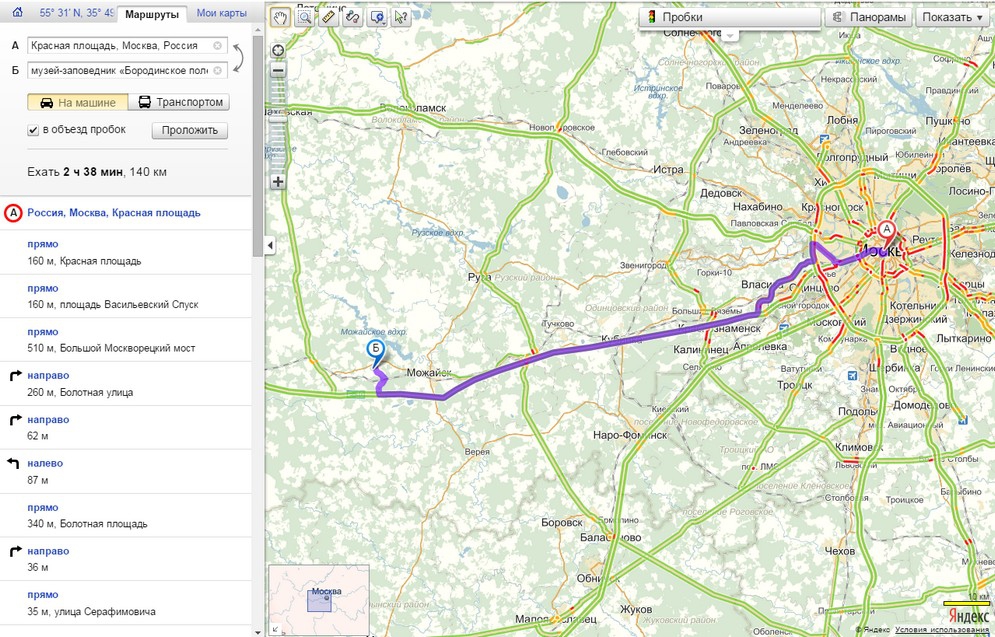Click the Можайск label on the map

pyautogui.click(x=429, y=372)
